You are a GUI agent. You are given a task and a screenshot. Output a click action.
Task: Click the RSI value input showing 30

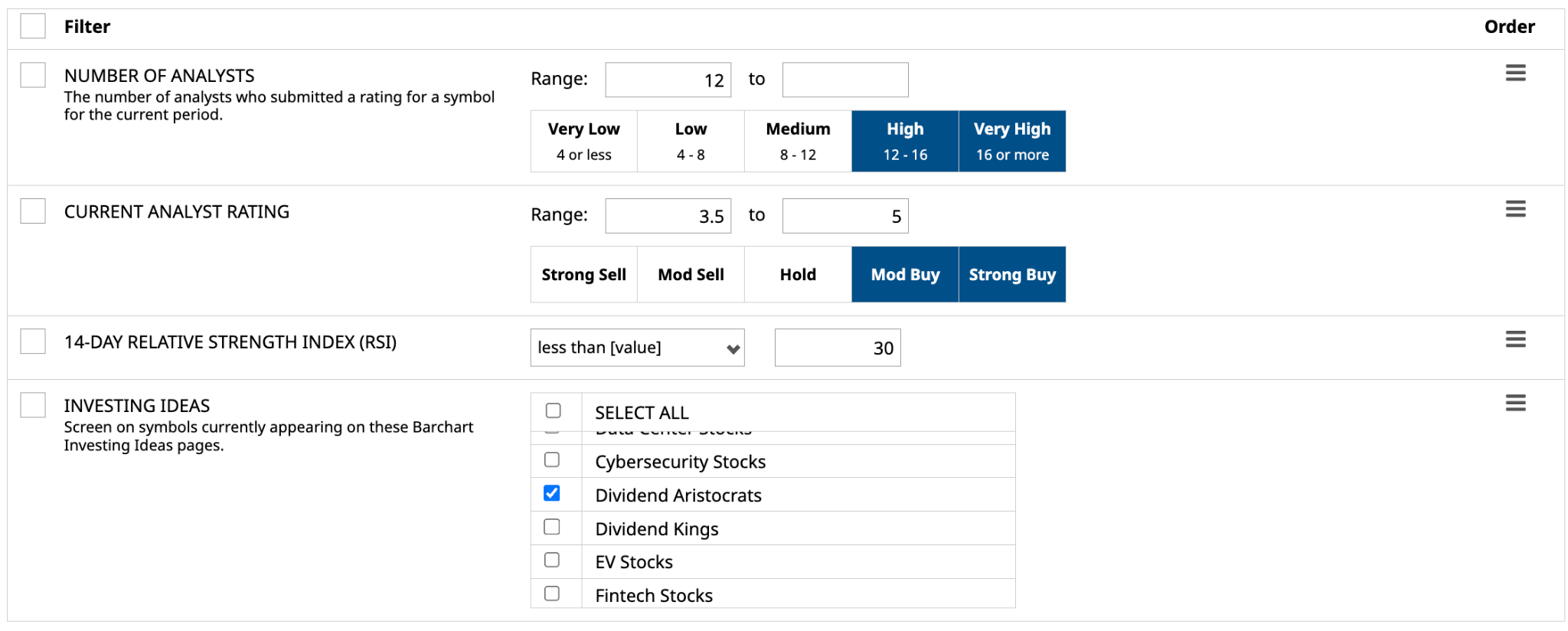click(x=837, y=348)
